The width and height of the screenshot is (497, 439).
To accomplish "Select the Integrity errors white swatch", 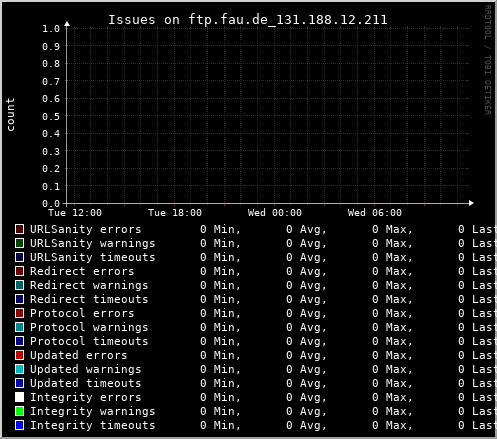I will click(19, 397).
